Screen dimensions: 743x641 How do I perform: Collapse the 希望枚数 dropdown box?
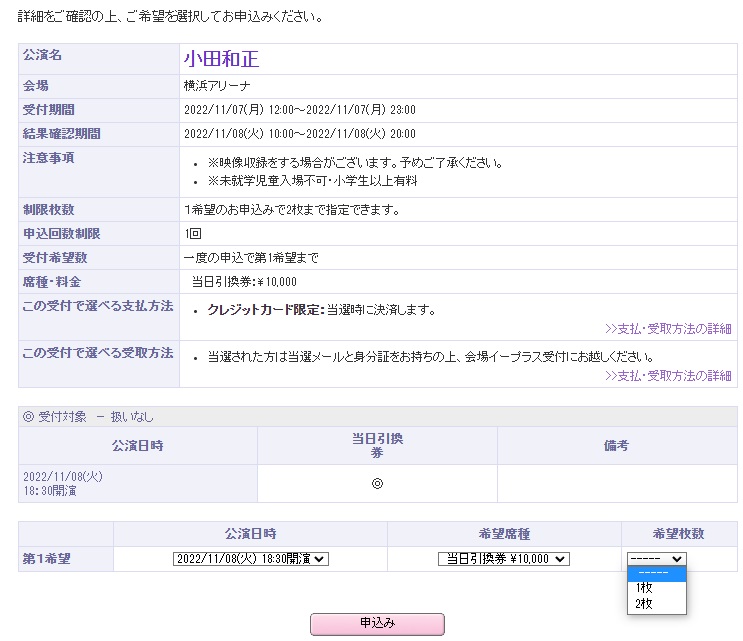(x=656, y=559)
